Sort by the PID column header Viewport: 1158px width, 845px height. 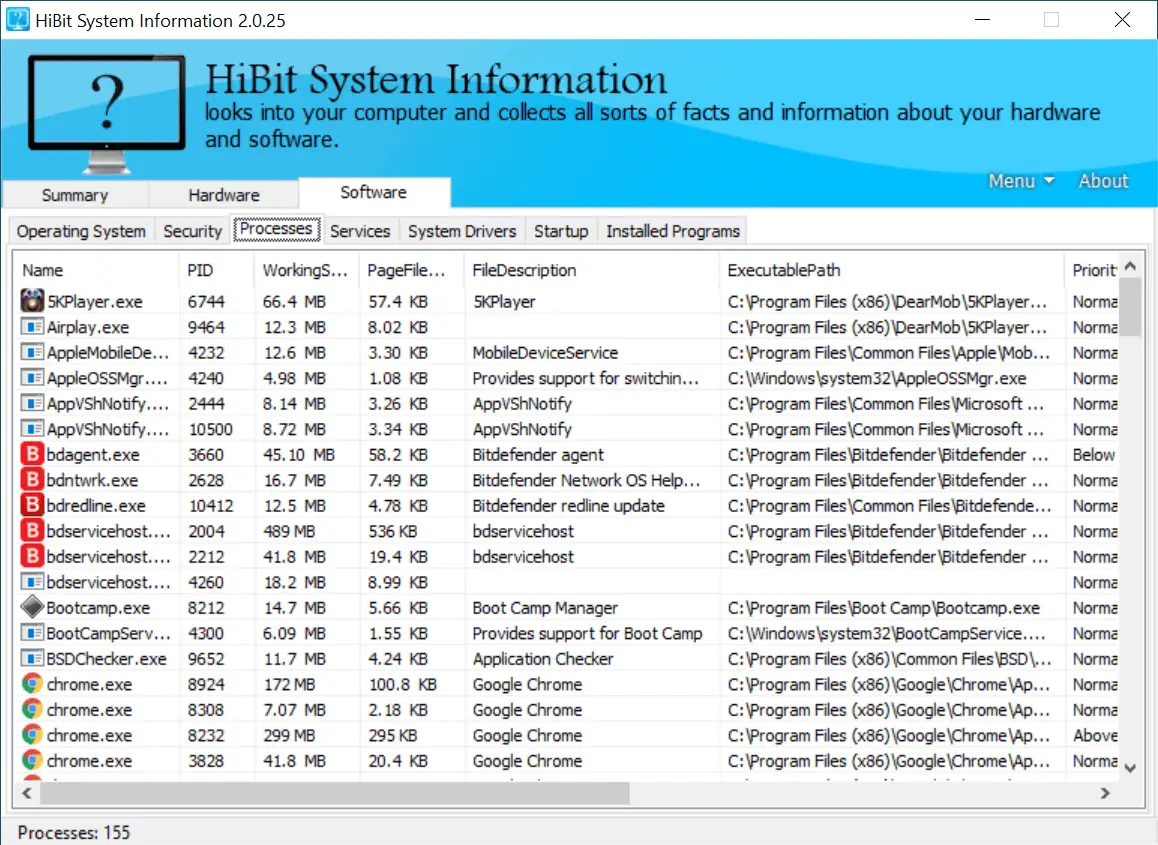click(x=216, y=270)
